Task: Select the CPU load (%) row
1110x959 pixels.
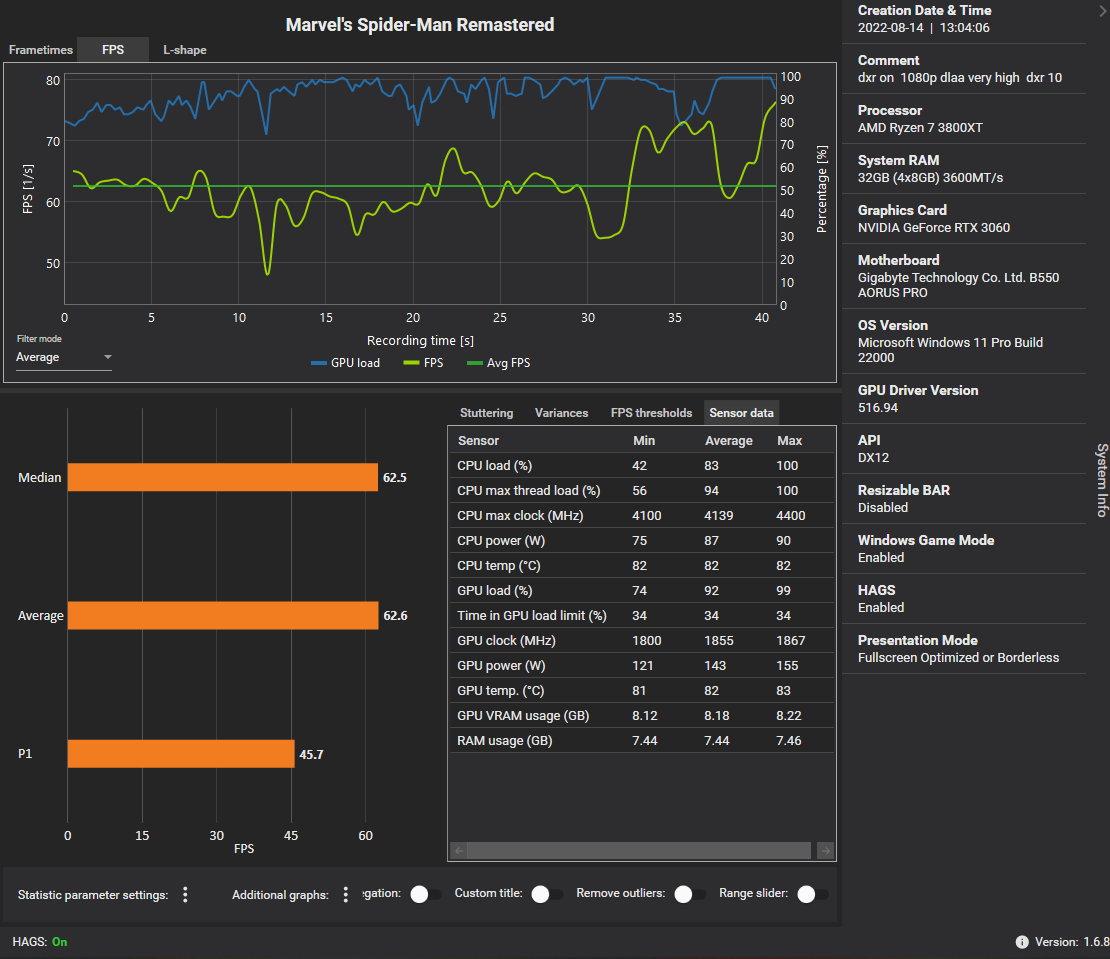Action: [641, 466]
